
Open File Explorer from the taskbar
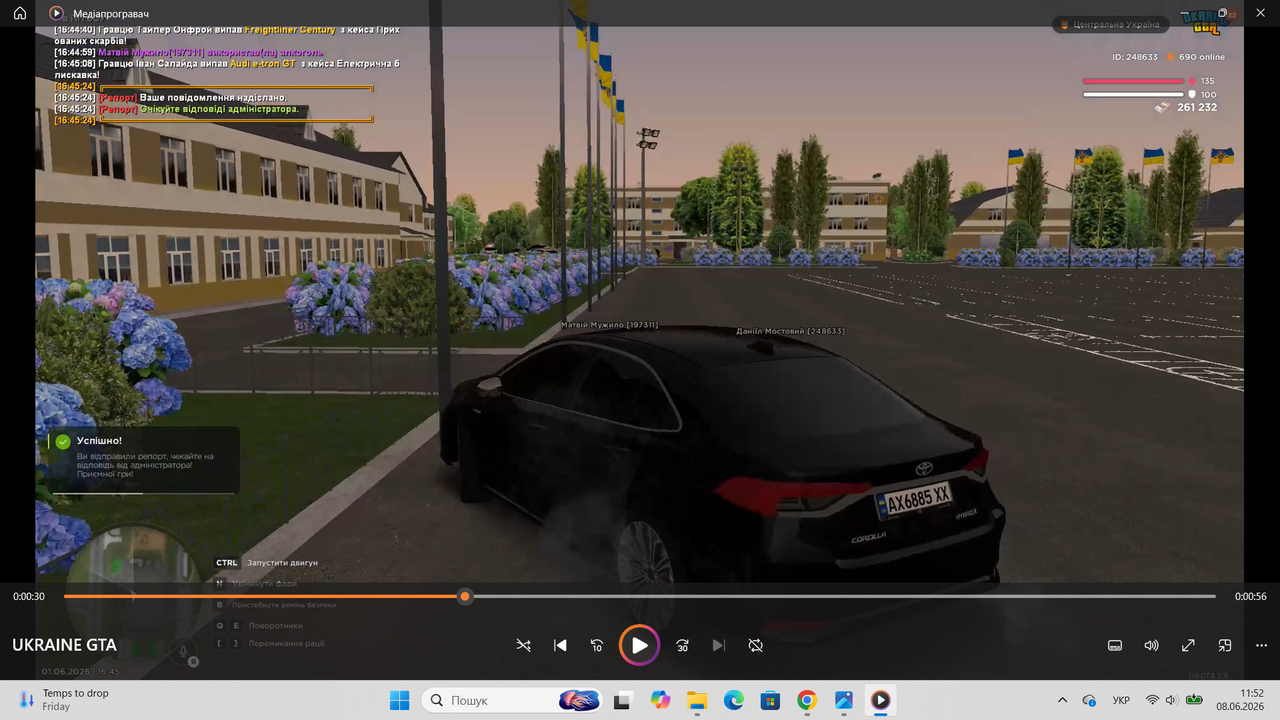click(697, 700)
